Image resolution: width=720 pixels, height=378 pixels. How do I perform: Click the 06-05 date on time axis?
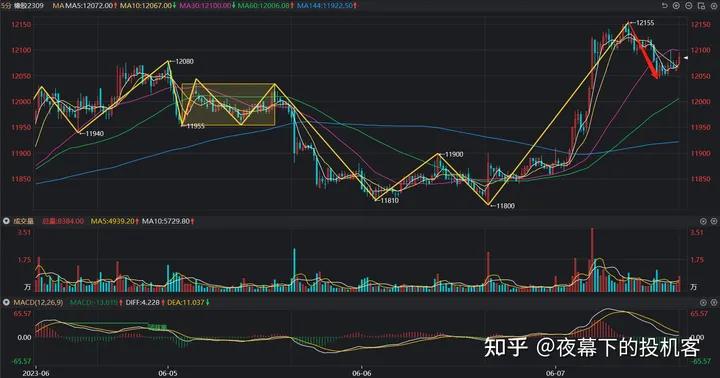(168, 373)
